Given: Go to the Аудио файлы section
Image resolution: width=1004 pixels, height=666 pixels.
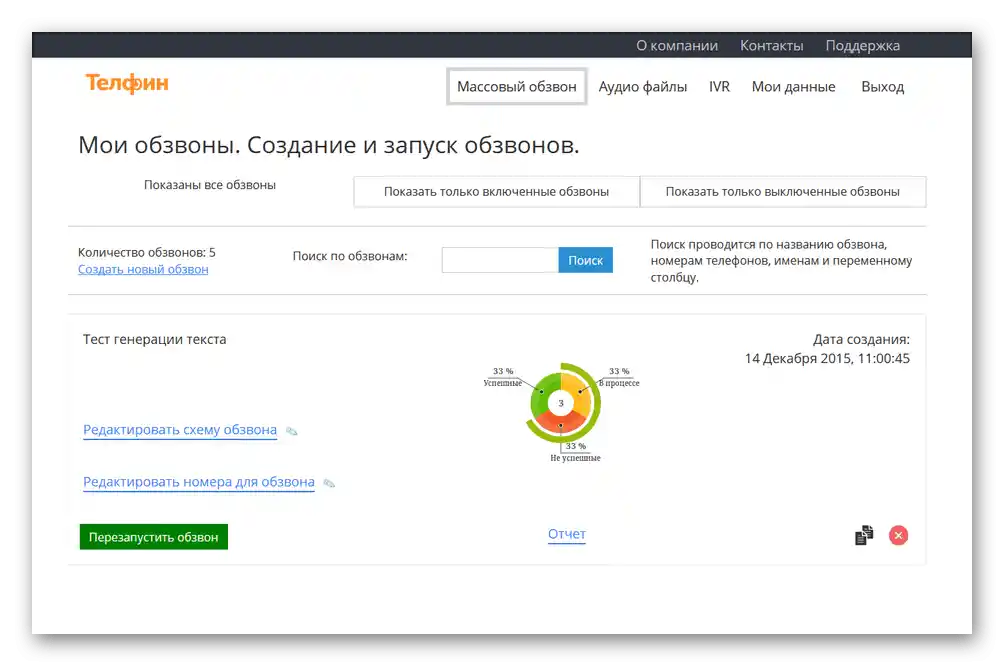Looking at the screenshot, I should 643,87.
